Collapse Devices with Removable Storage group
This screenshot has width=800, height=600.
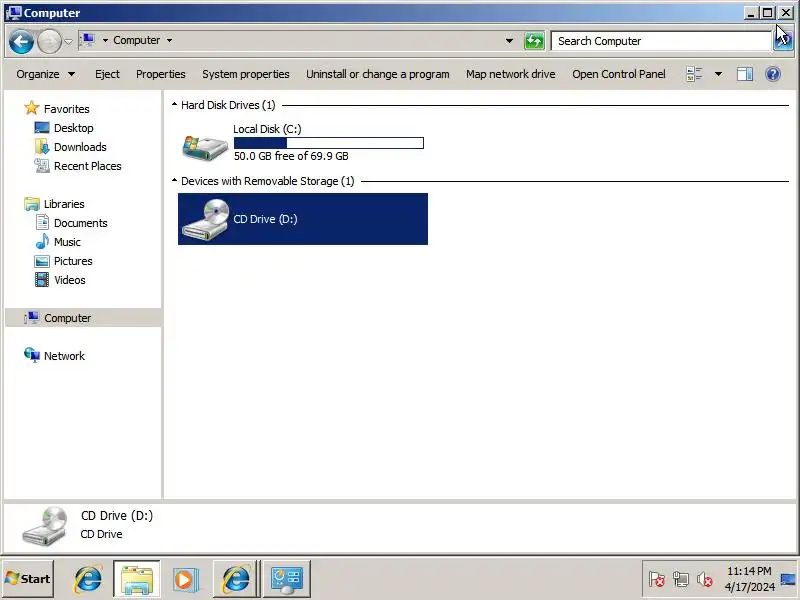[x=174, y=181]
